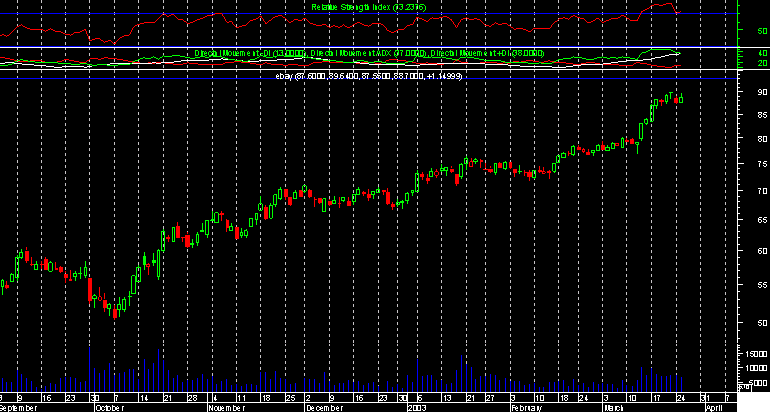Click the 55 price axis label
Viewport: 770px width, 412px height.
(762, 285)
